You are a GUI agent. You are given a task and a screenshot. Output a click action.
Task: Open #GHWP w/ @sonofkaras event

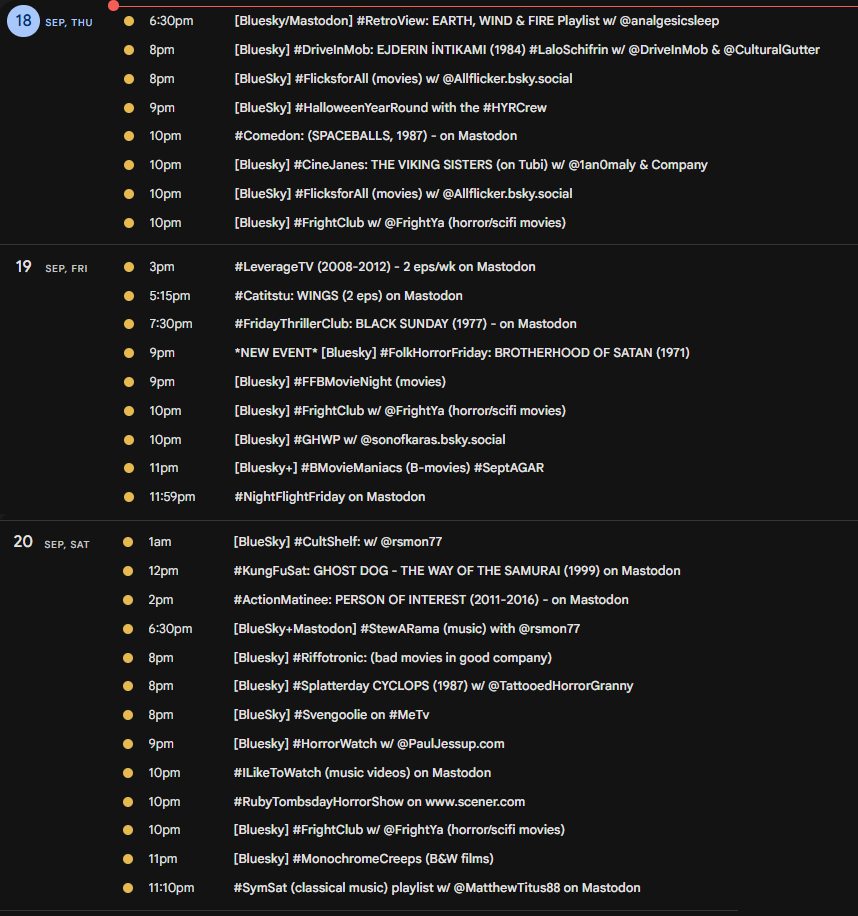[370, 440]
